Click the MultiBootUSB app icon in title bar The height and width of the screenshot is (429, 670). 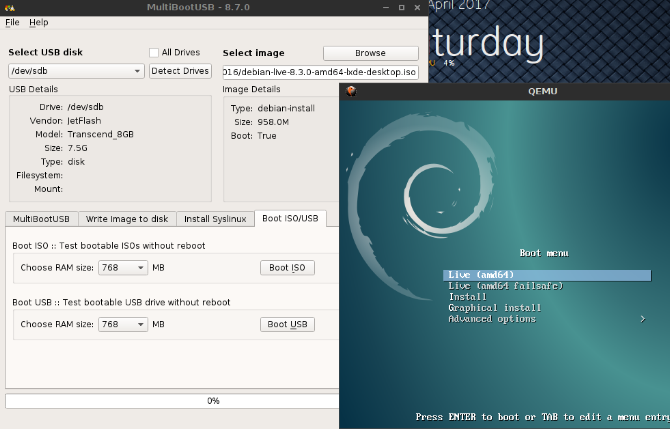10,7
